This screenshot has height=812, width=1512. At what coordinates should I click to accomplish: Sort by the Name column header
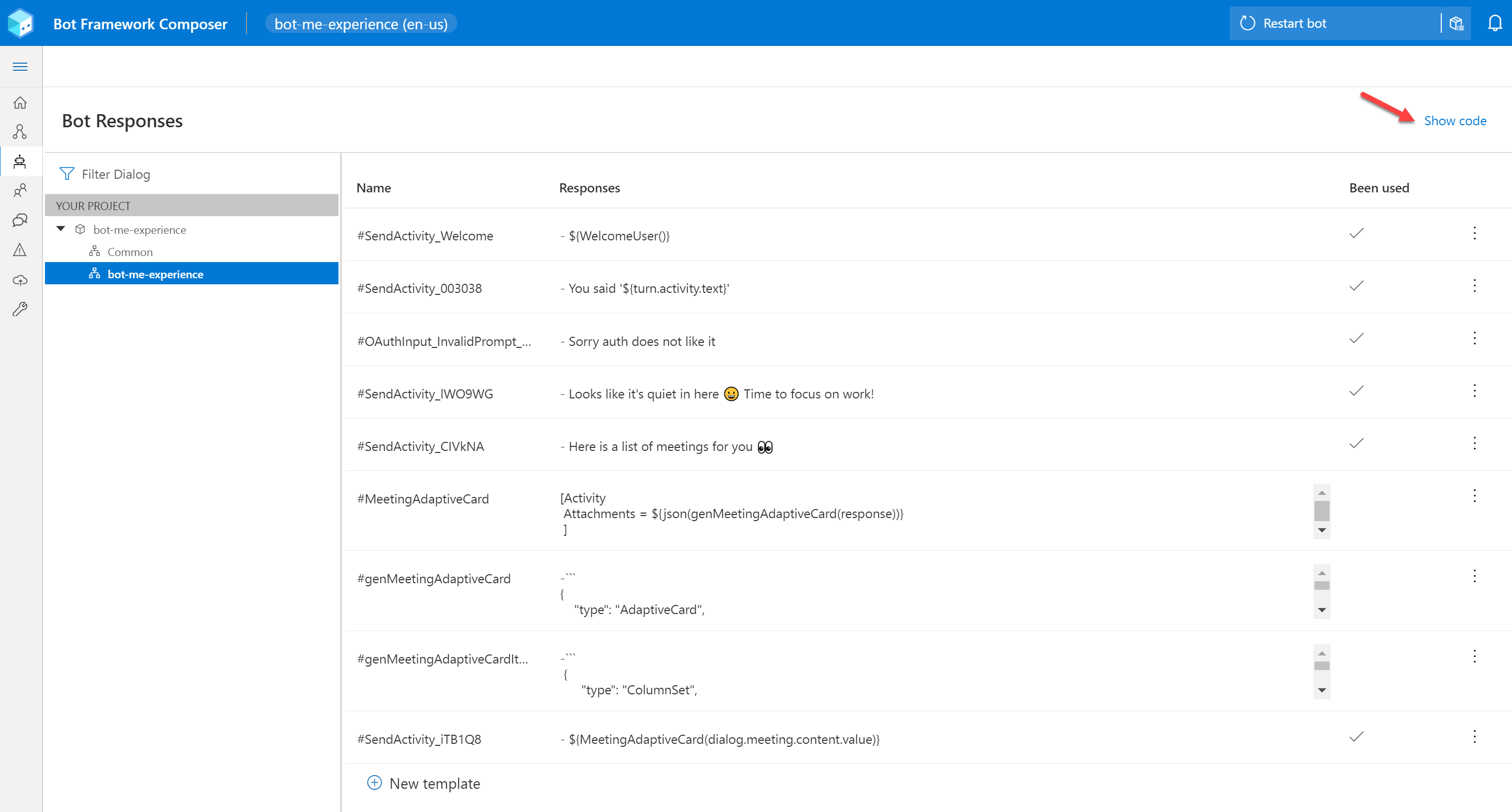373,188
